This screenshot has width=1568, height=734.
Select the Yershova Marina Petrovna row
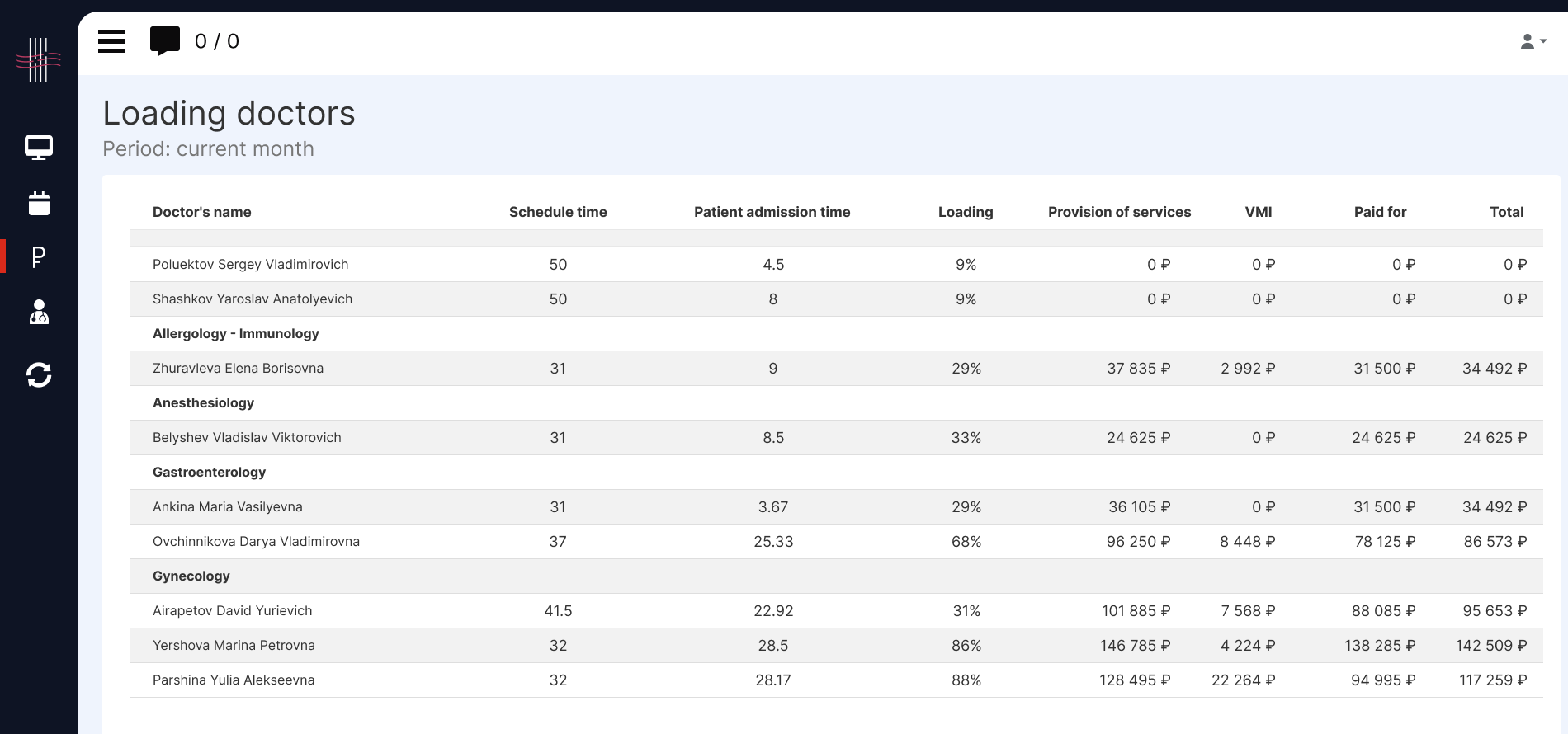coord(234,645)
